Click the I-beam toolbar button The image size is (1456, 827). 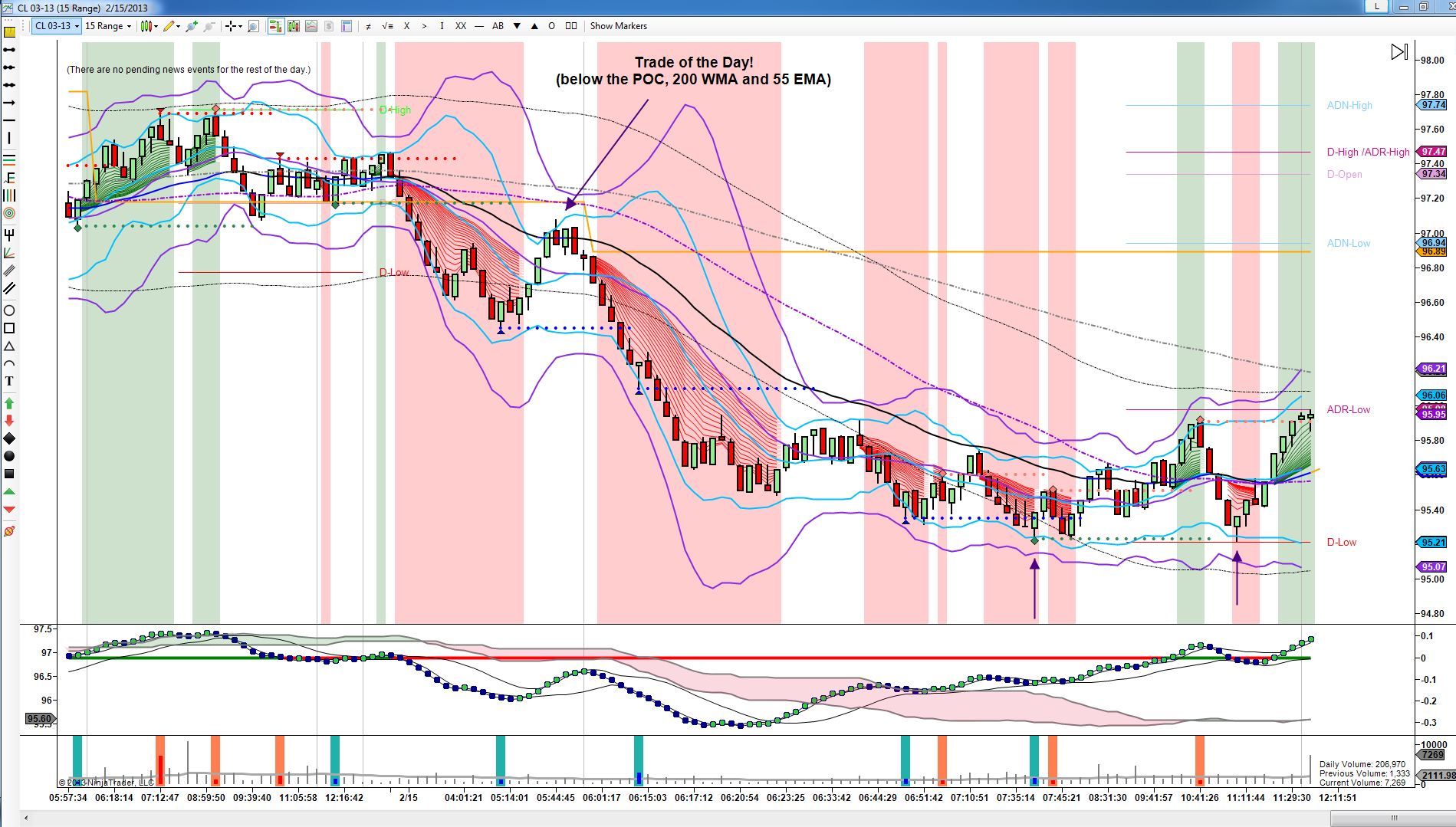point(442,26)
